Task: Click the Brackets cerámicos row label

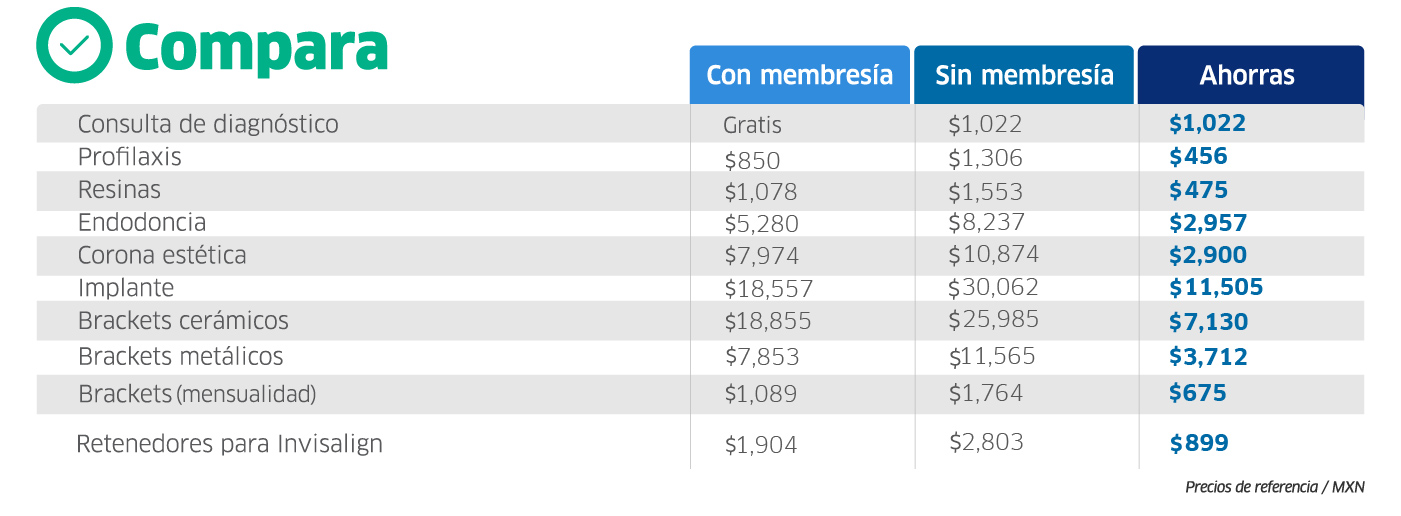Action: [x=183, y=321]
